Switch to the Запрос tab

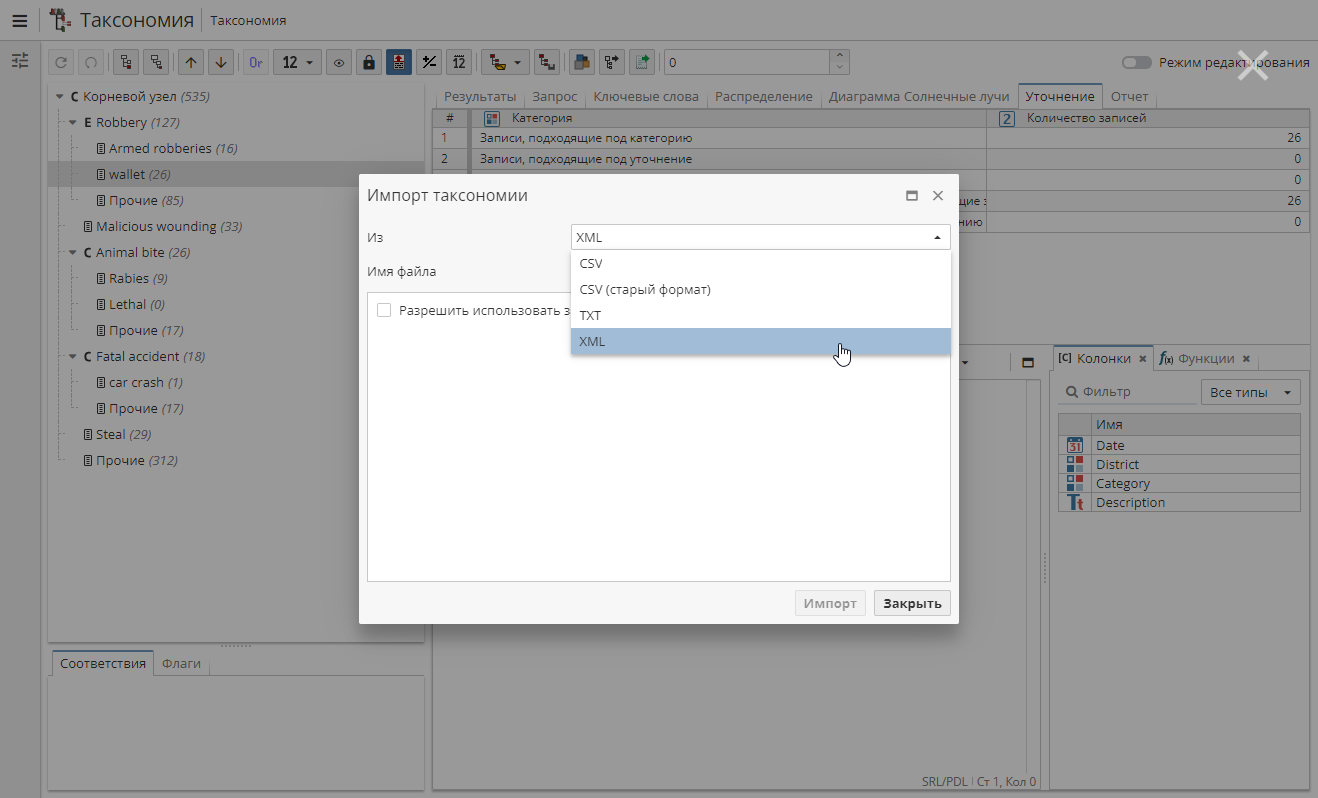point(555,97)
